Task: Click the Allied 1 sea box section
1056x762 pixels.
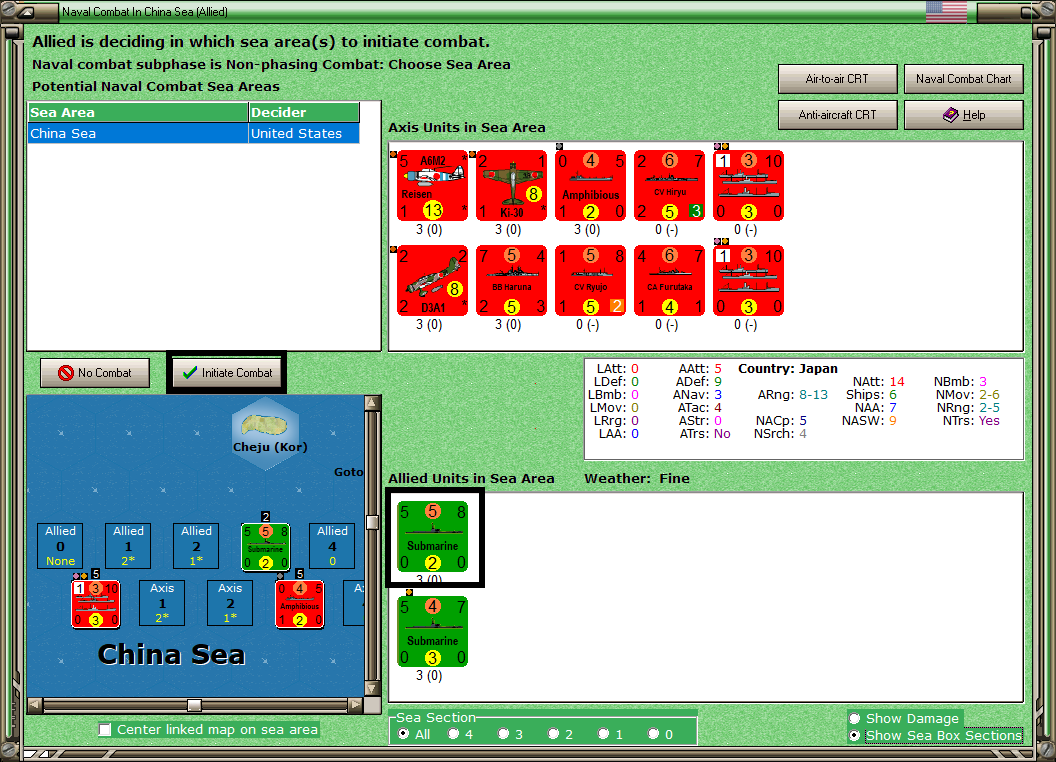Action: point(128,546)
